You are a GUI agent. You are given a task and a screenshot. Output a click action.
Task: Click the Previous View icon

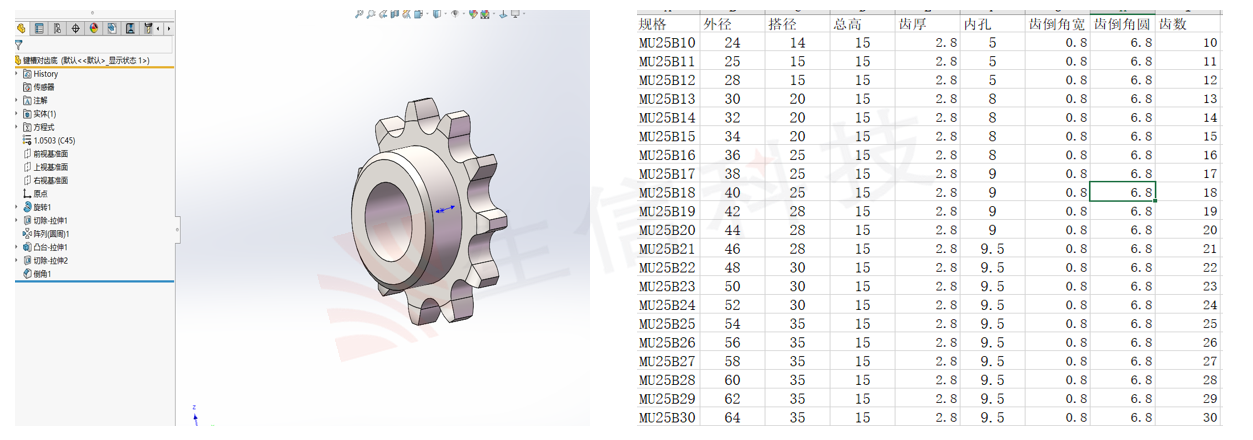pos(383,14)
